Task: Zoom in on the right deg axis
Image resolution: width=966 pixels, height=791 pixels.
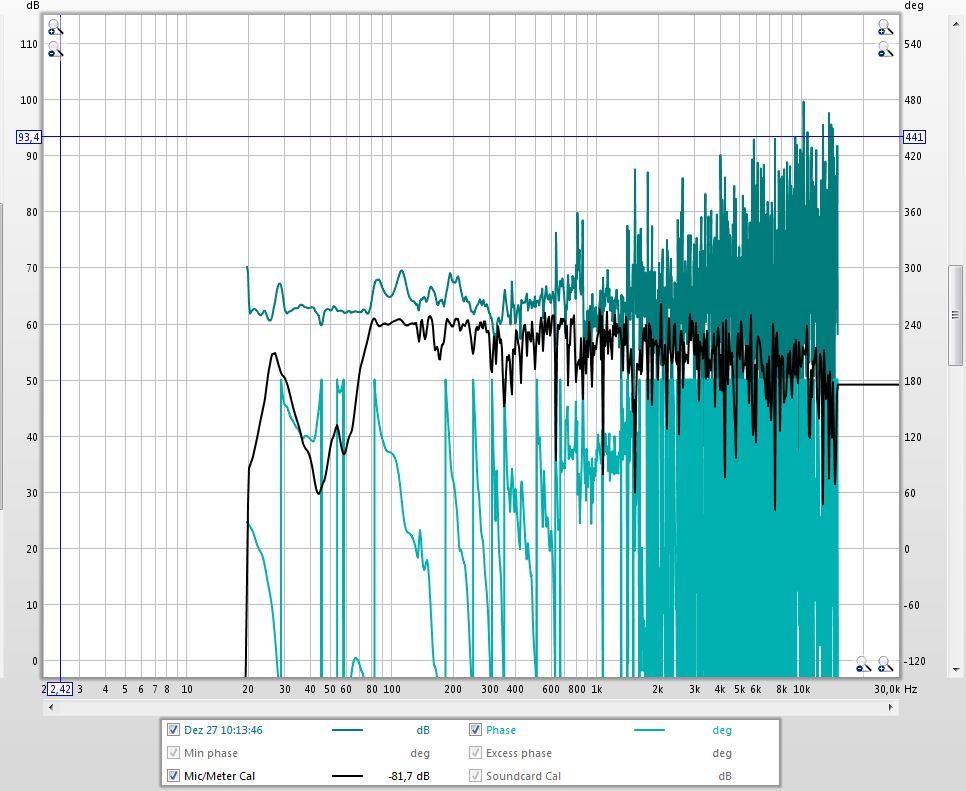Action: [x=885, y=27]
